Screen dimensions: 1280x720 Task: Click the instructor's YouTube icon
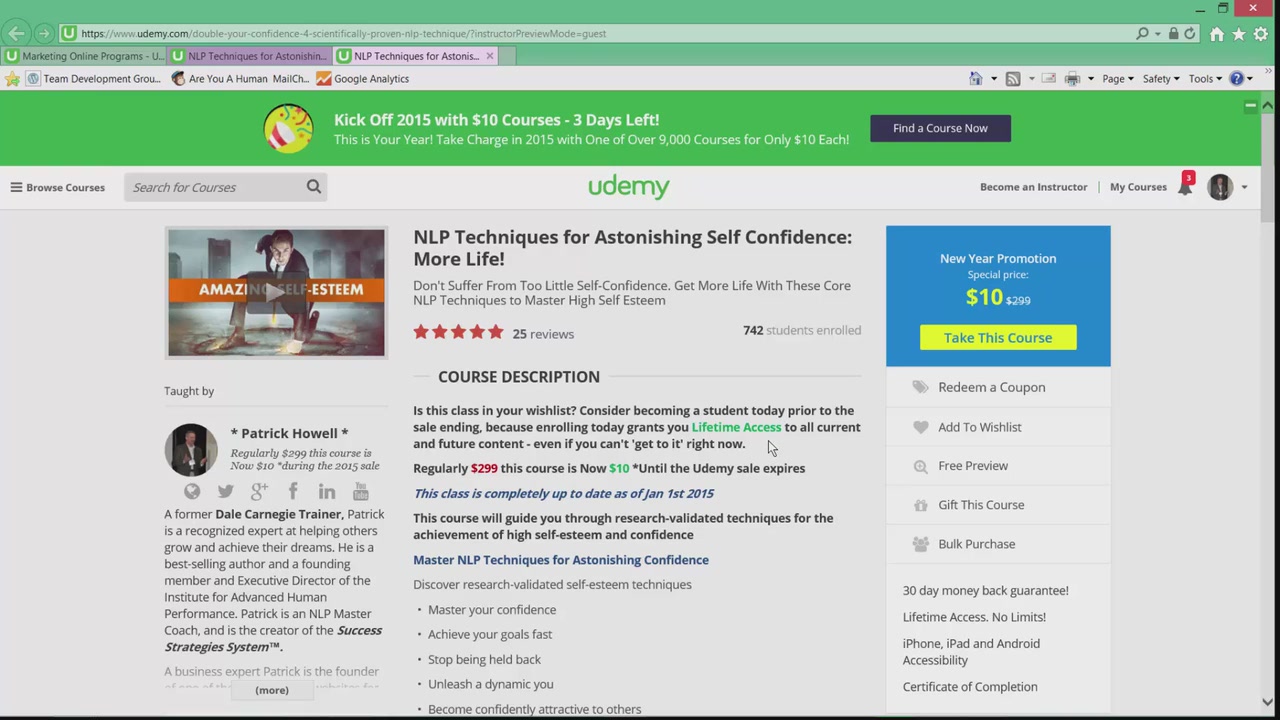[x=361, y=491]
